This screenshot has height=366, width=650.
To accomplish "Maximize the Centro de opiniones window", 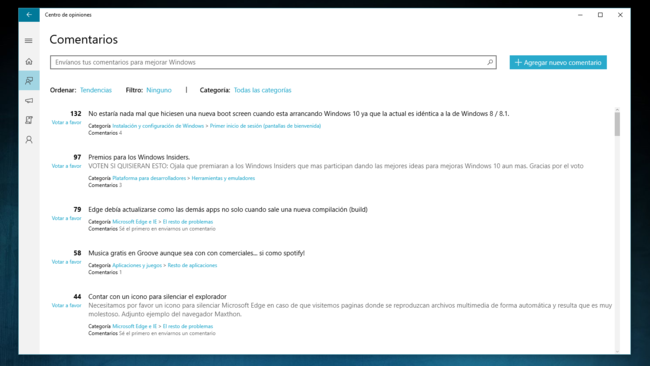I will pyautogui.click(x=600, y=15).
